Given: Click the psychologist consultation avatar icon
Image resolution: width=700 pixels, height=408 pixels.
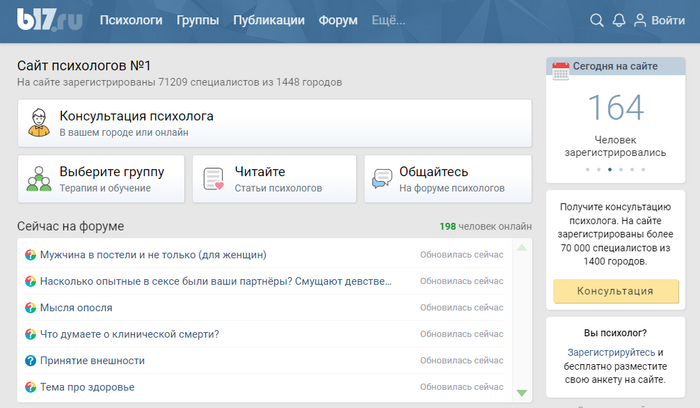Looking at the screenshot, I should click(x=39, y=123).
